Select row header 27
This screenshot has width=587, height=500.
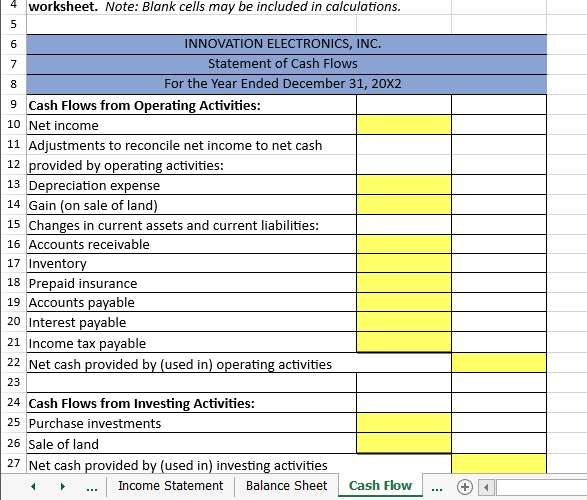(x=13, y=464)
